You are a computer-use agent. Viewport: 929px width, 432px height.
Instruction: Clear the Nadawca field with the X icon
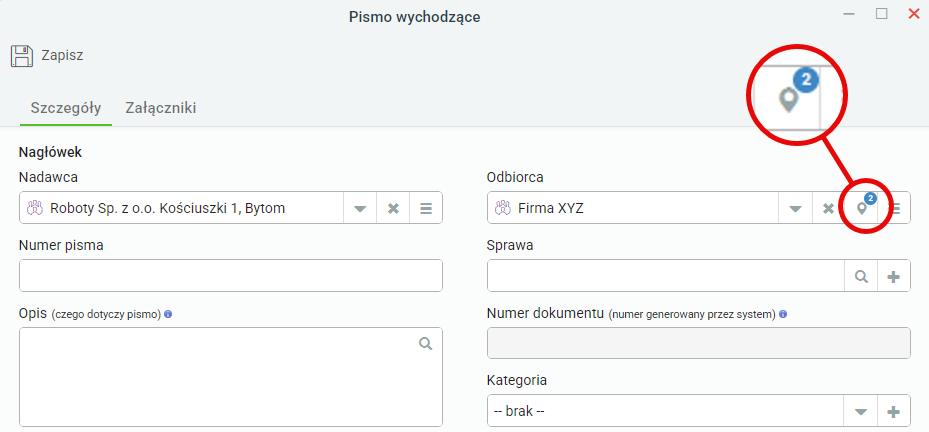coord(393,209)
